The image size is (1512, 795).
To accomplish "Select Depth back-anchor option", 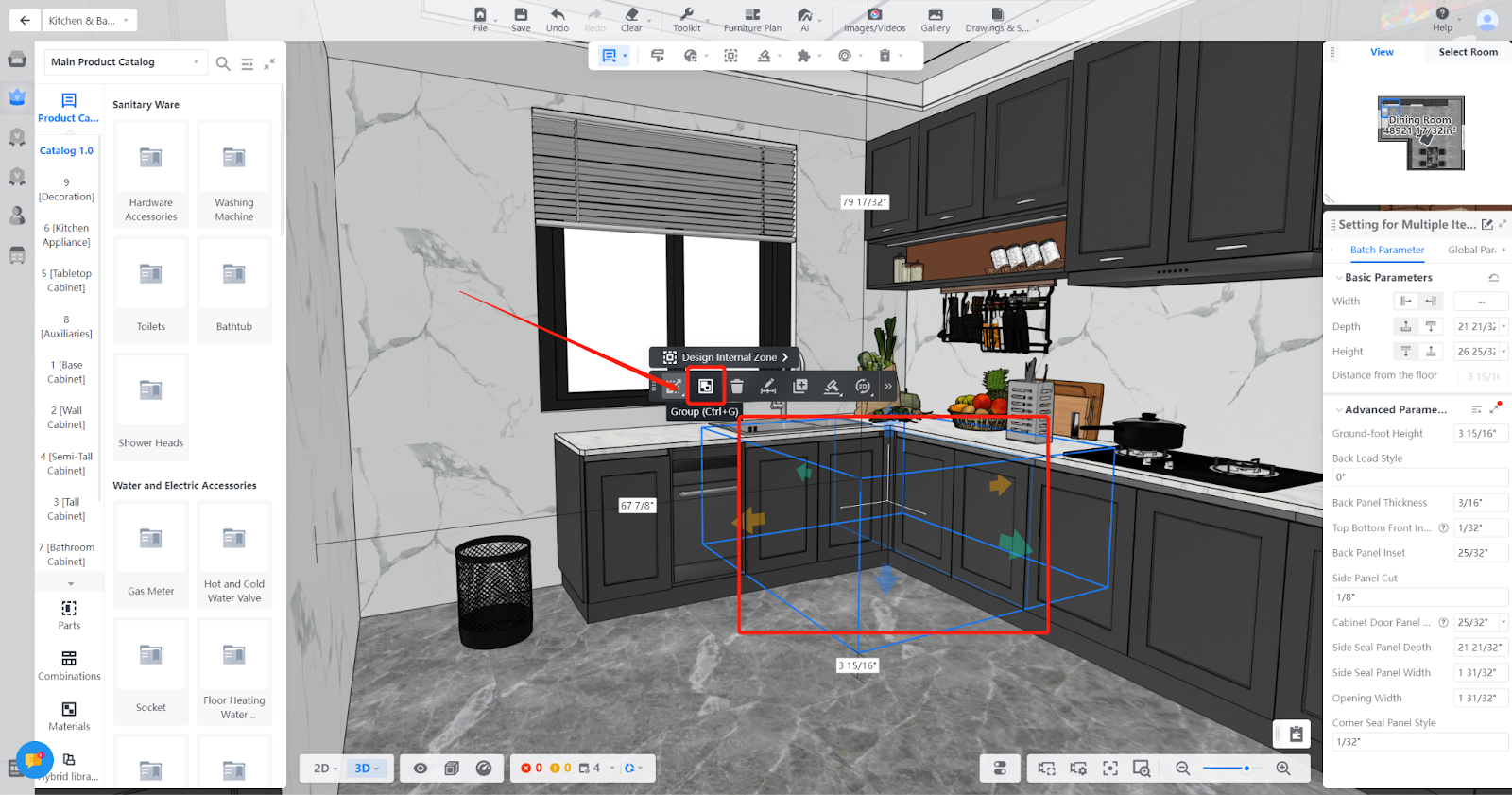I will click(x=1431, y=326).
